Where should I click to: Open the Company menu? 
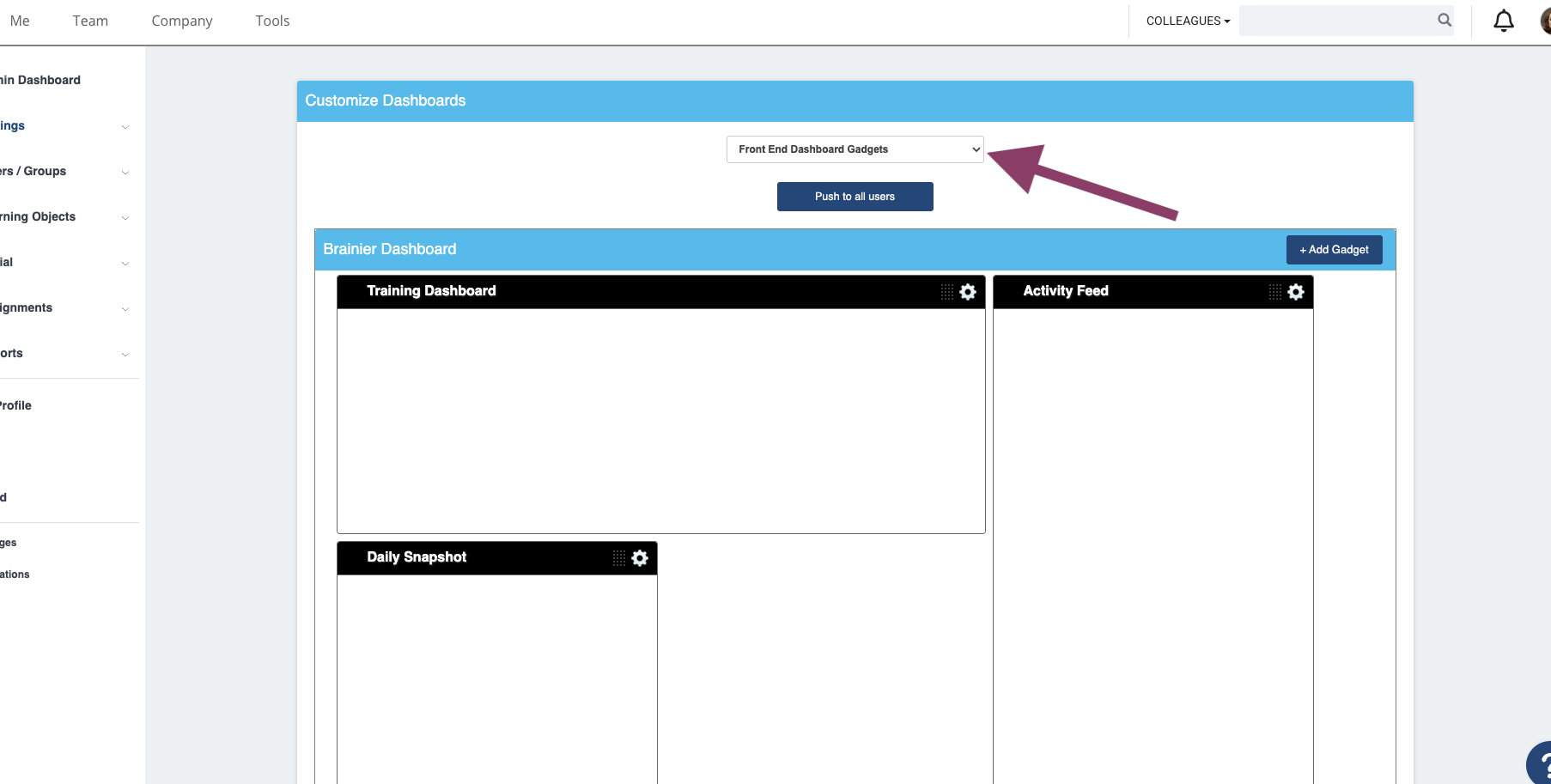click(182, 21)
